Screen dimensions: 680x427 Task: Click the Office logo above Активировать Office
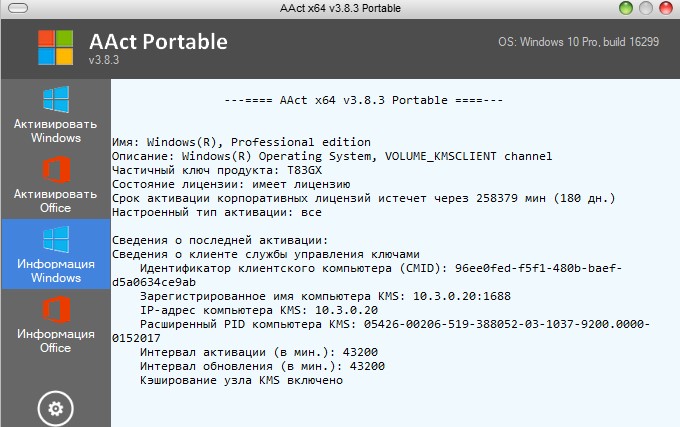pos(55,170)
